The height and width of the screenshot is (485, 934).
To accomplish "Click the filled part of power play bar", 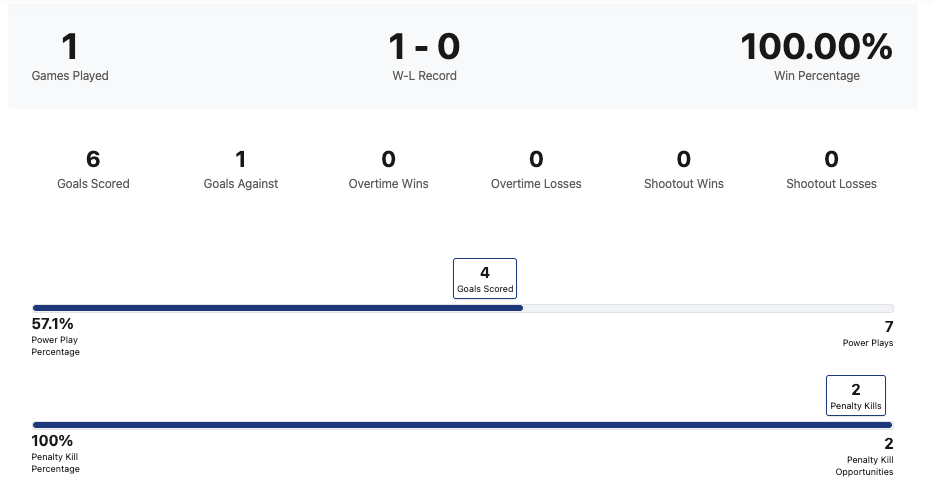I will [278, 308].
